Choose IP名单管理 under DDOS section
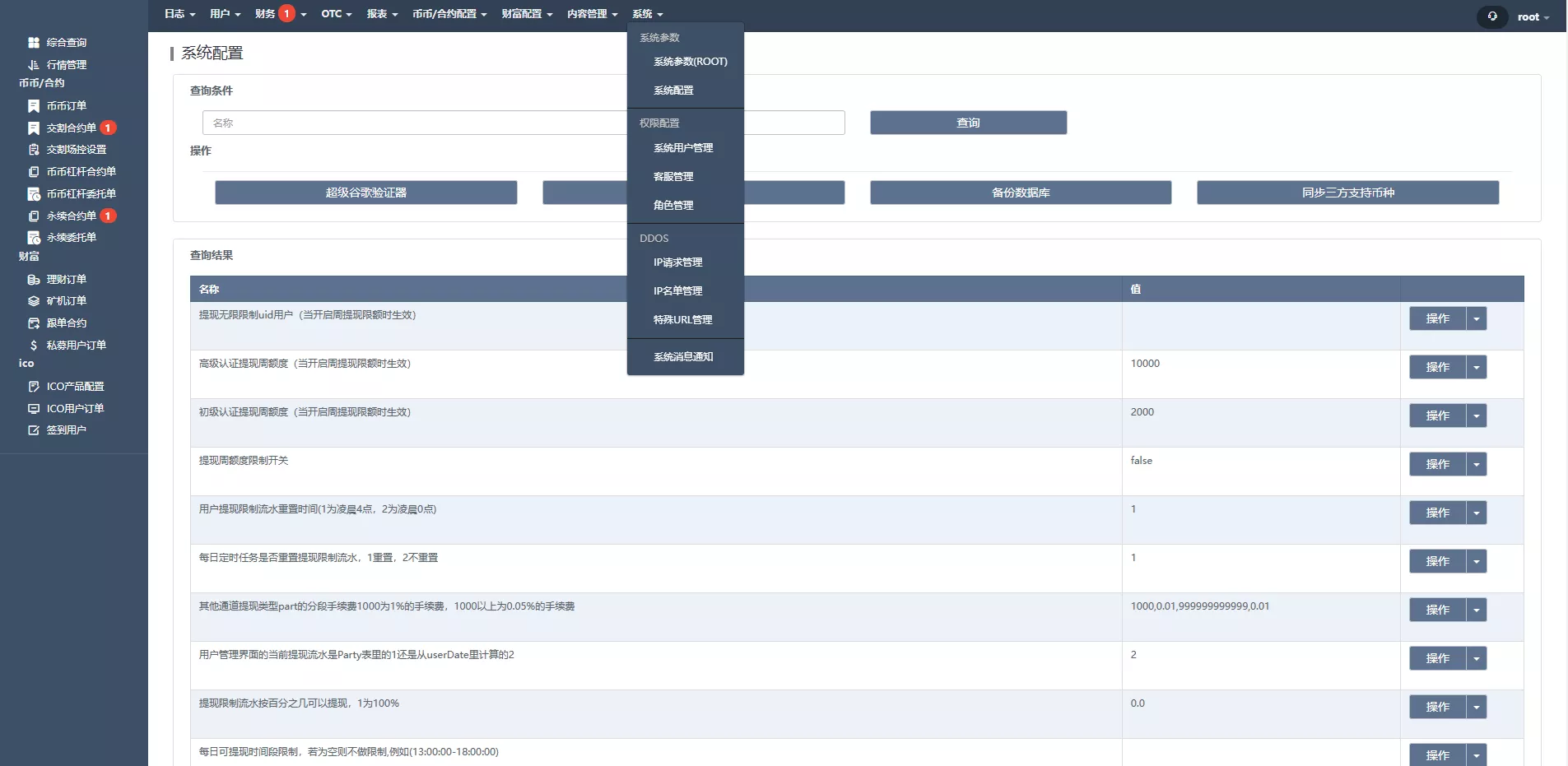 coord(677,290)
